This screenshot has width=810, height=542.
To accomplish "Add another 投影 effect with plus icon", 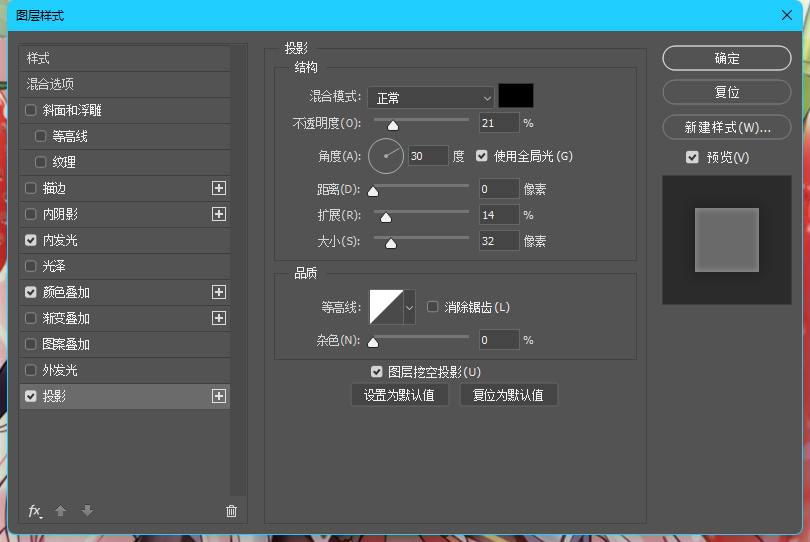I will pos(219,396).
